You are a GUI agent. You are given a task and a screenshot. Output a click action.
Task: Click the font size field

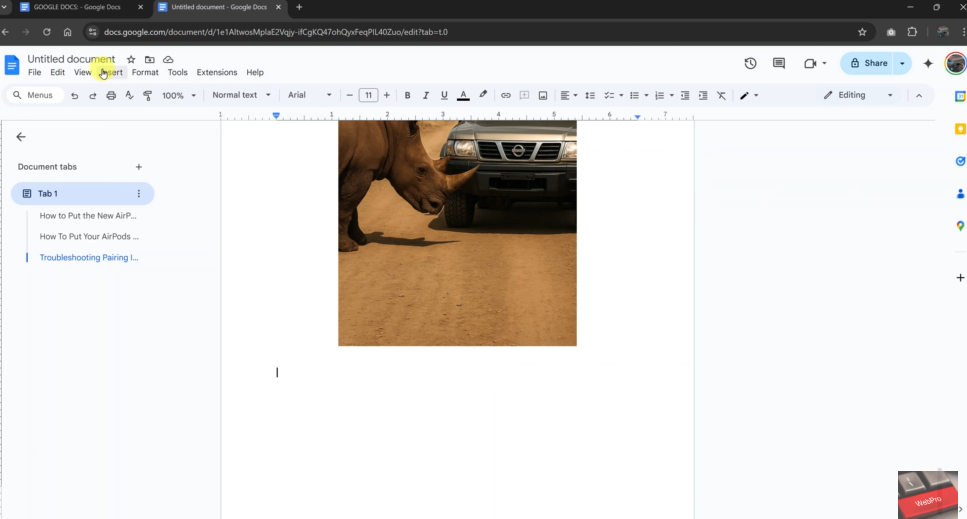[368, 95]
